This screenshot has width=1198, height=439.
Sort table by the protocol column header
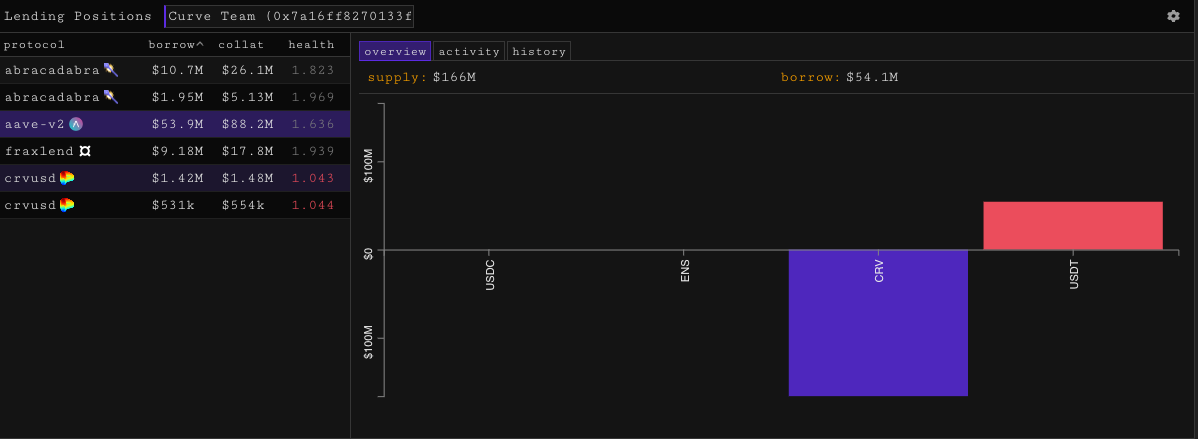point(34,45)
